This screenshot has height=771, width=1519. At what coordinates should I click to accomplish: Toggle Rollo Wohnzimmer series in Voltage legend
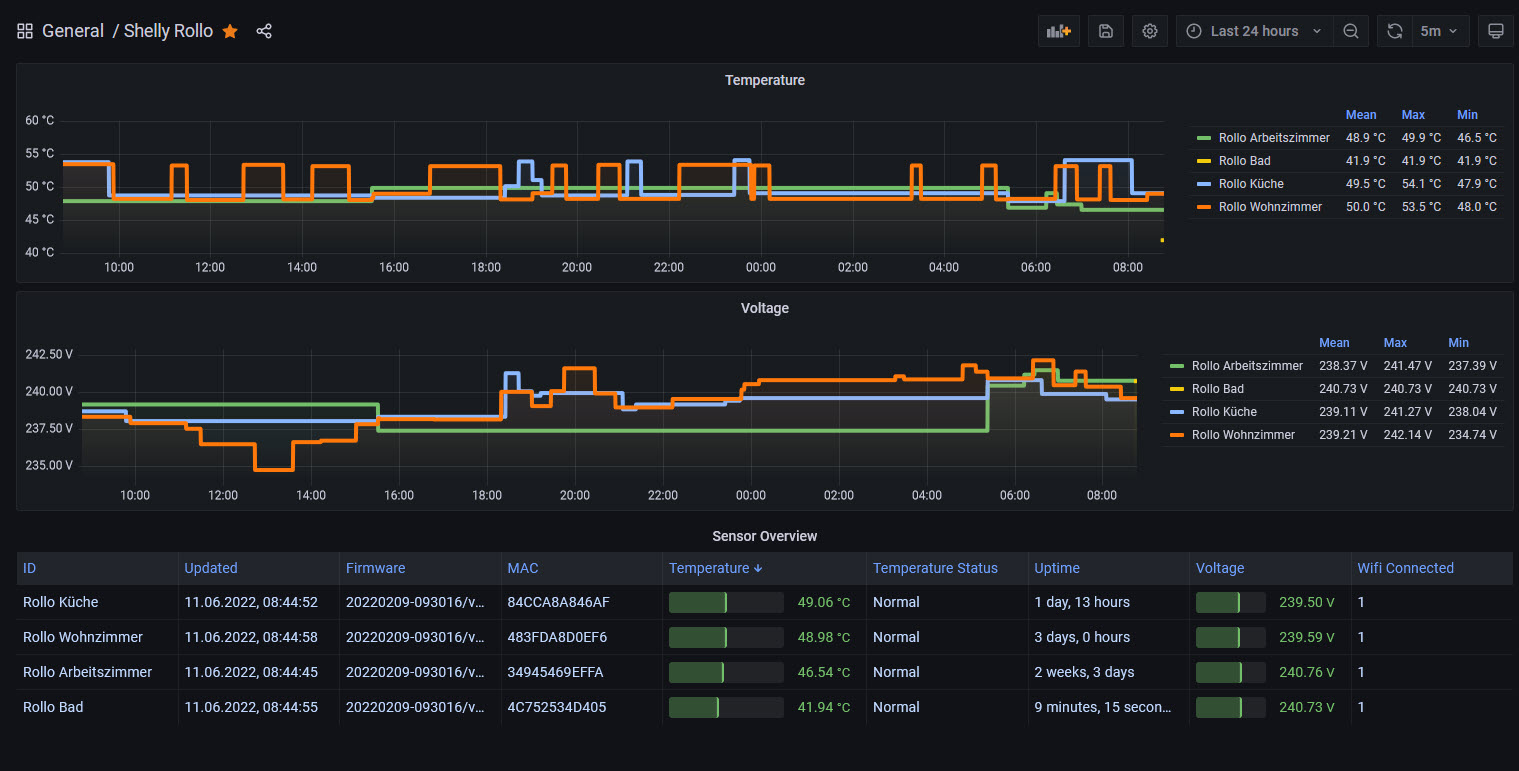point(1243,435)
